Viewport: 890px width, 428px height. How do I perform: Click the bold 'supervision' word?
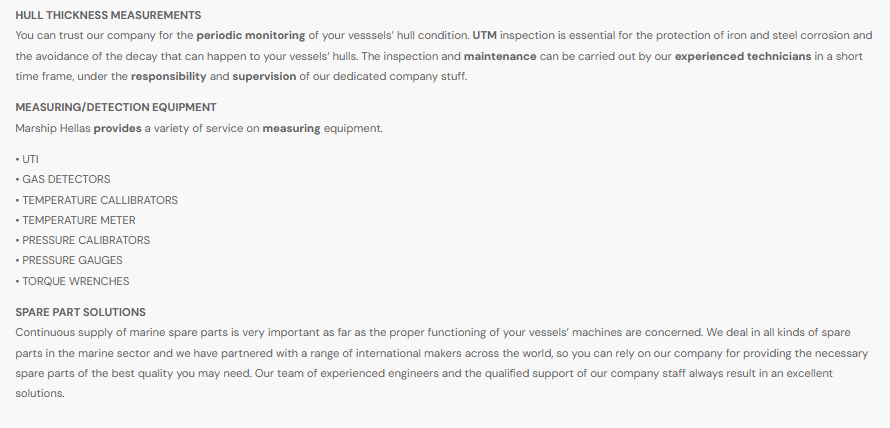point(265,76)
